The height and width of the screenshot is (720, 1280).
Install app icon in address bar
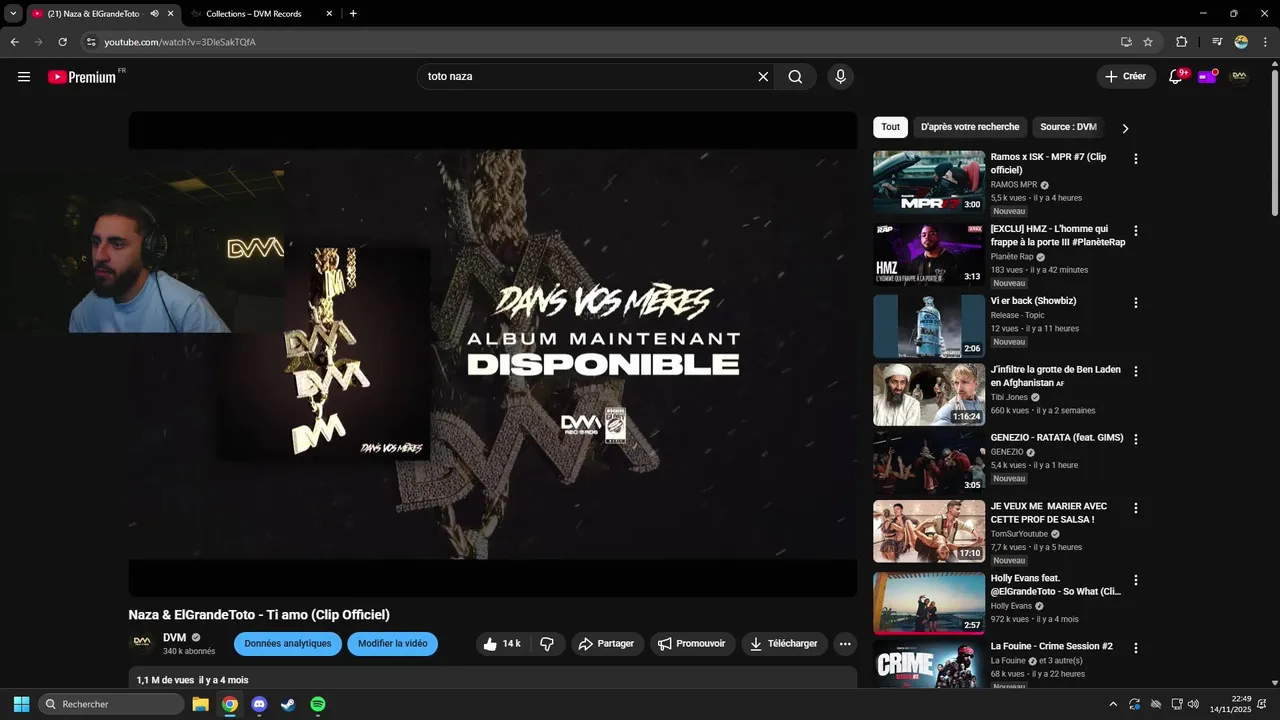(1126, 42)
